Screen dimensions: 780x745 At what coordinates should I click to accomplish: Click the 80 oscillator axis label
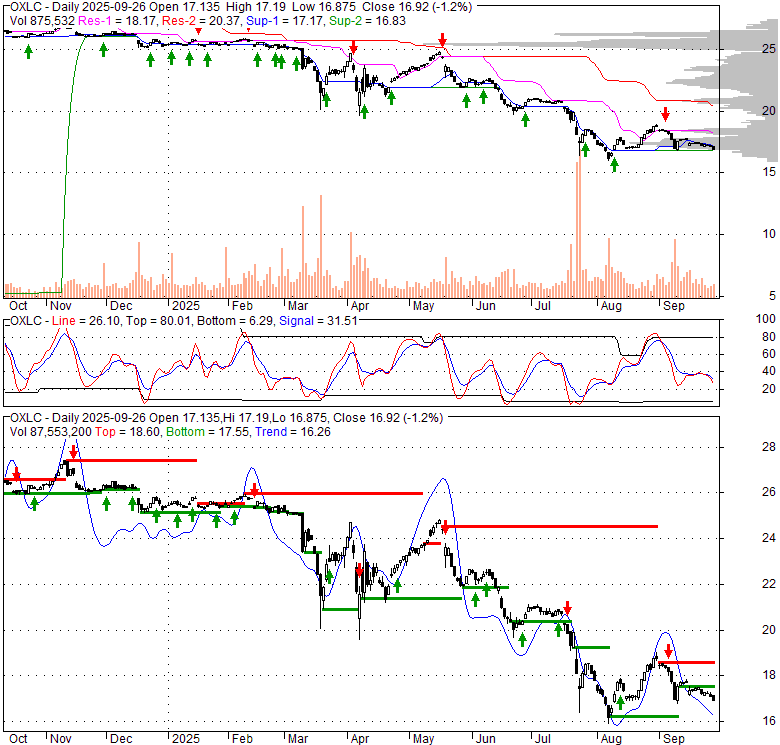point(769,337)
